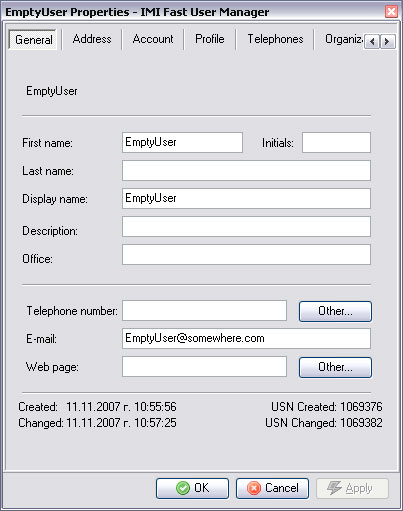Focus the Last name text box

click(x=246, y=170)
